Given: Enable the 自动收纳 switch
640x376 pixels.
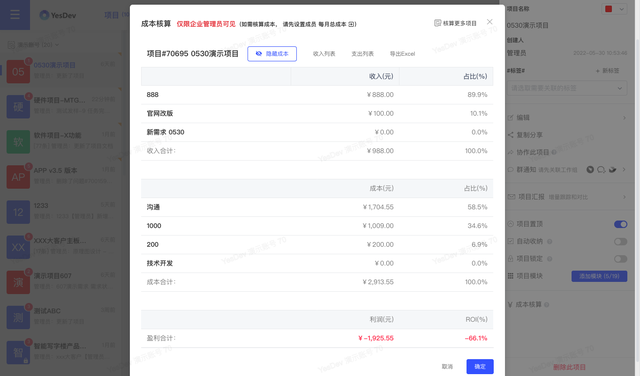Looking at the screenshot, I should 620,241.
